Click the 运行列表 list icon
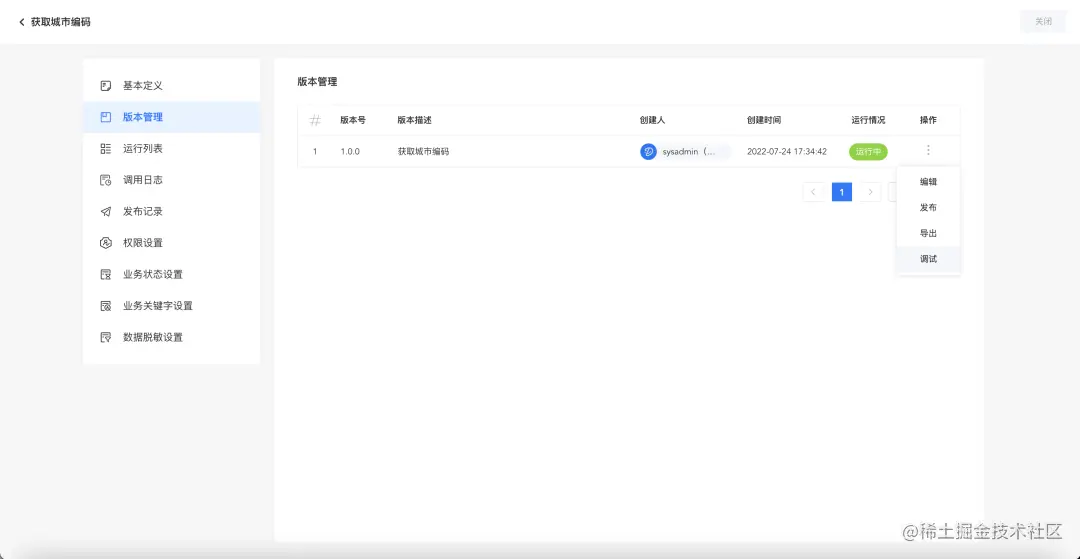 [105, 149]
